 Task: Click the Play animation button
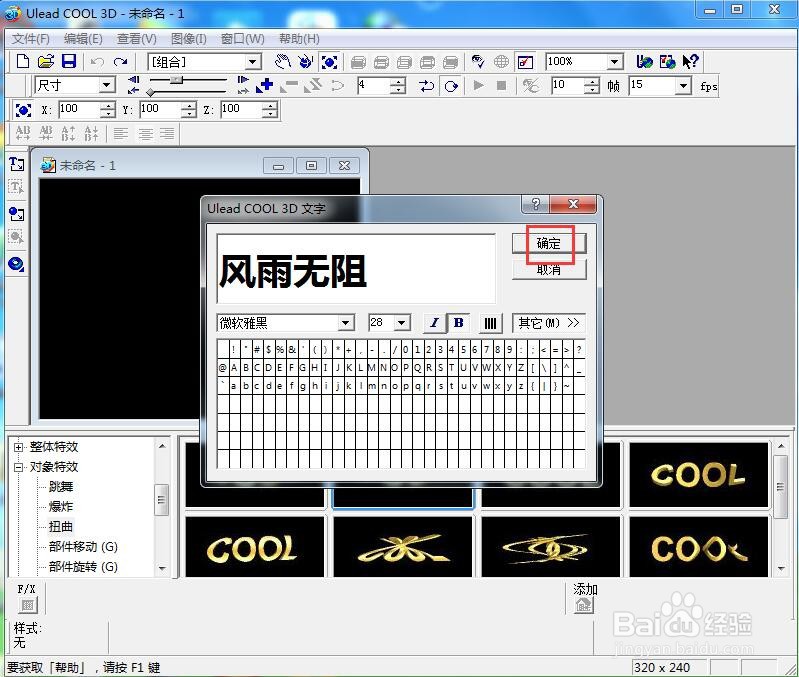tap(478, 86)
